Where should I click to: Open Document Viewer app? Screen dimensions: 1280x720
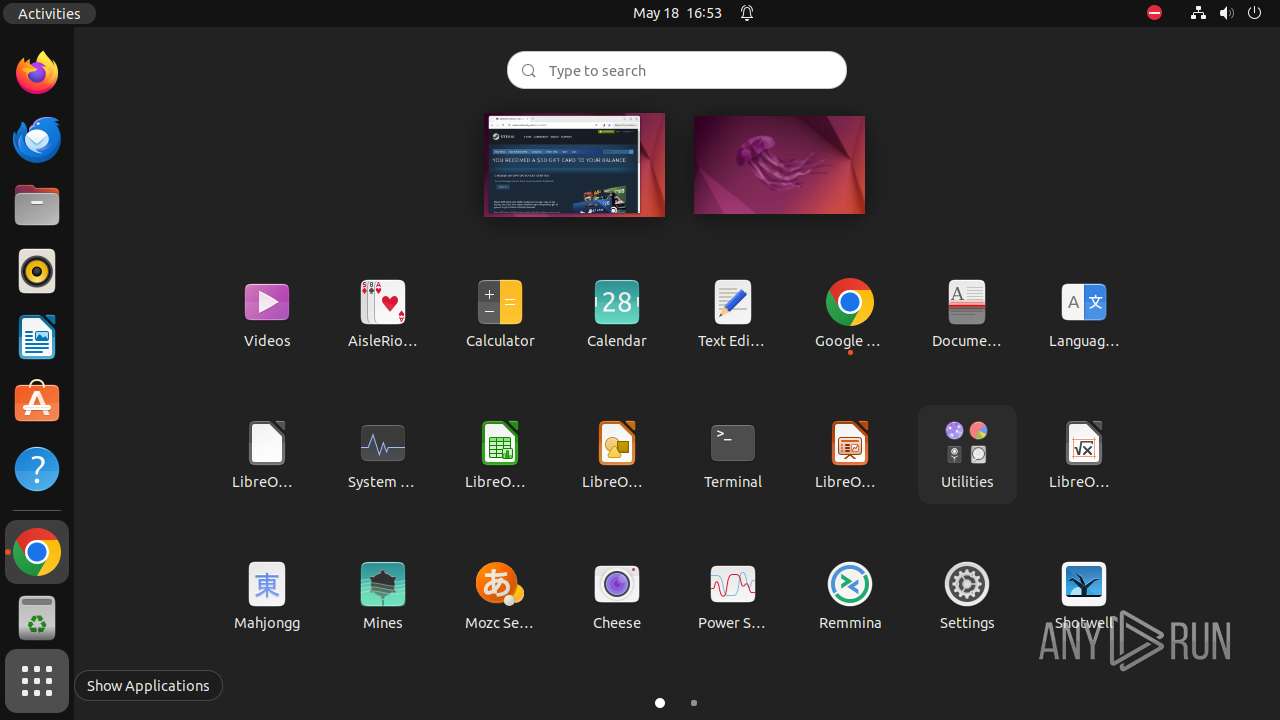point(967,302)
